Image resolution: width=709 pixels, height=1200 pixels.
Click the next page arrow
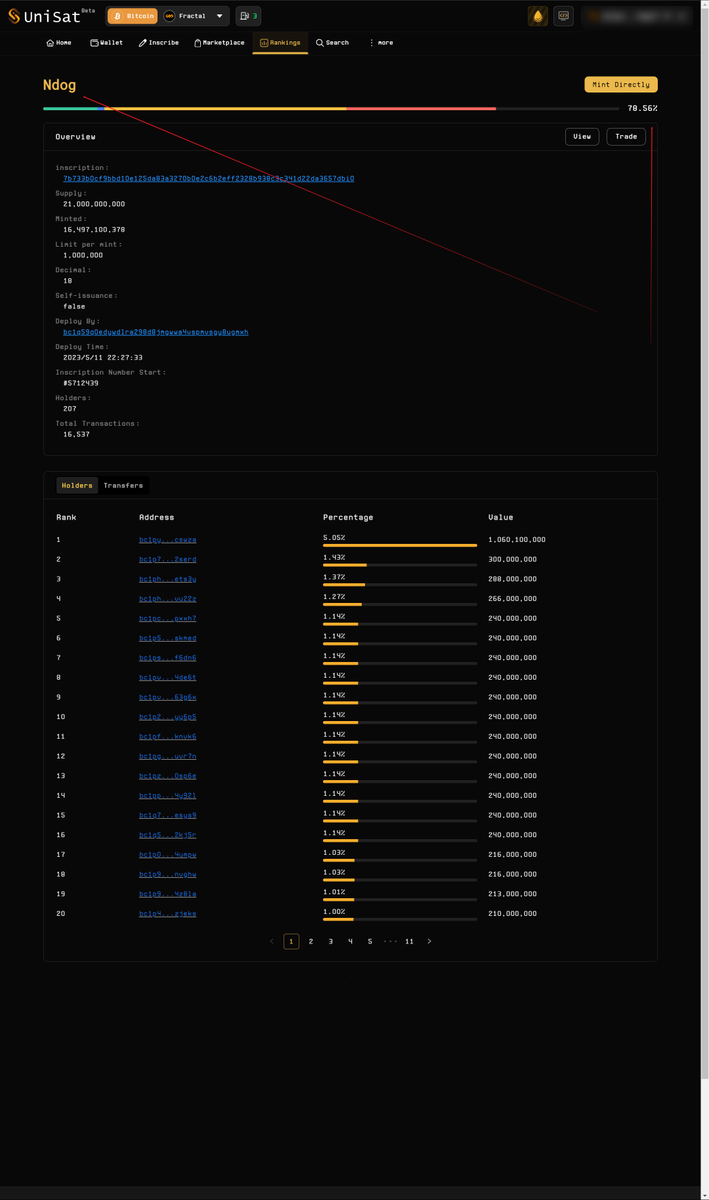coord(429,941)
